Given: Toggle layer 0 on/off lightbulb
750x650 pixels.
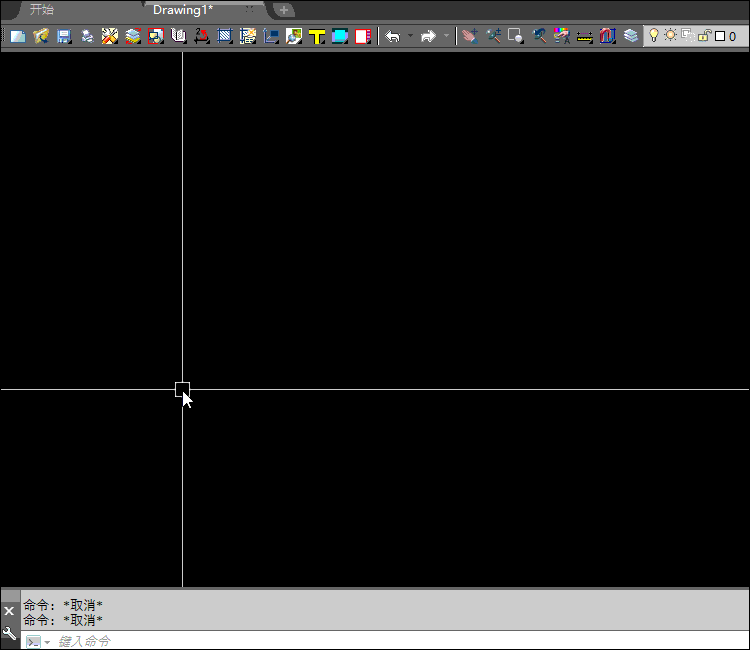Looking at the screenshot, I should point(653,35).
